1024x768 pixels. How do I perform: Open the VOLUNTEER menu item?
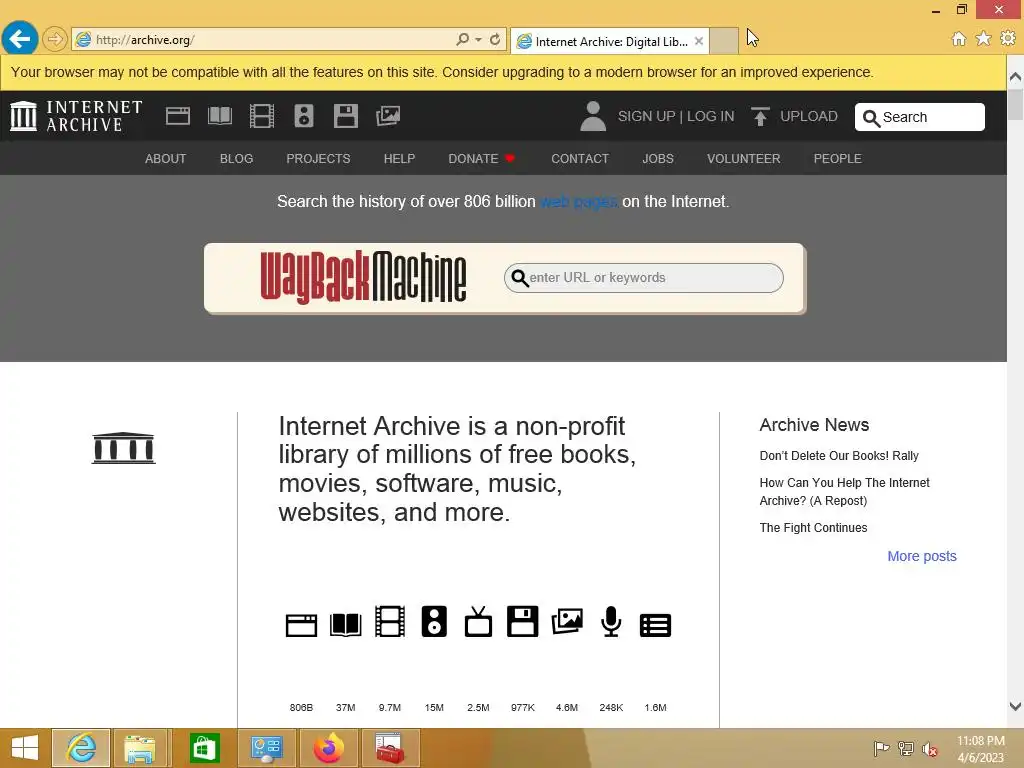(x=743, y=159)
